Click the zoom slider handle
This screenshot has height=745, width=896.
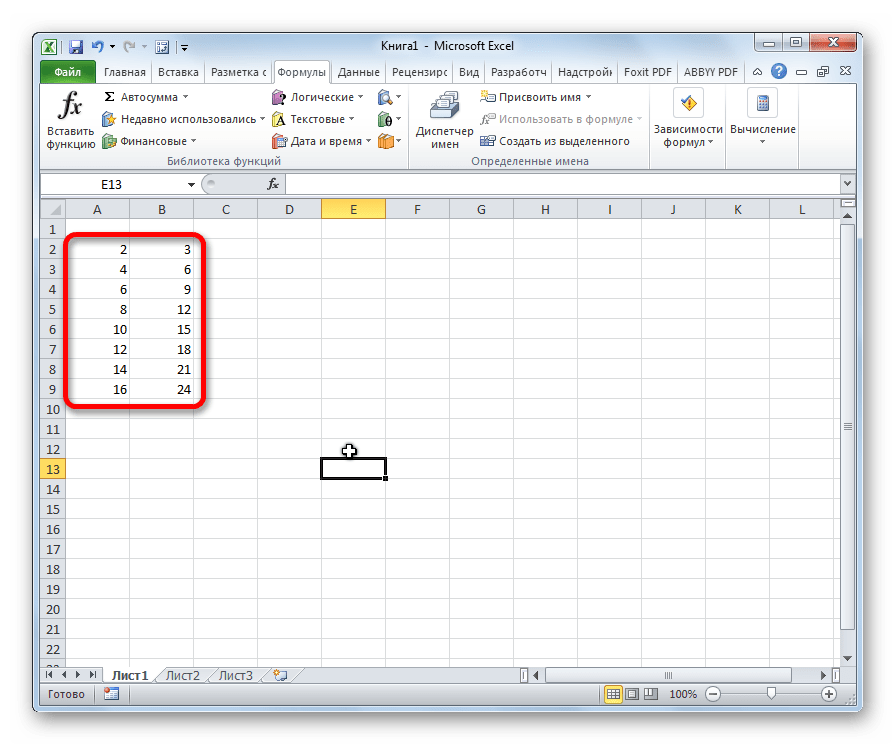pos(771,694)
